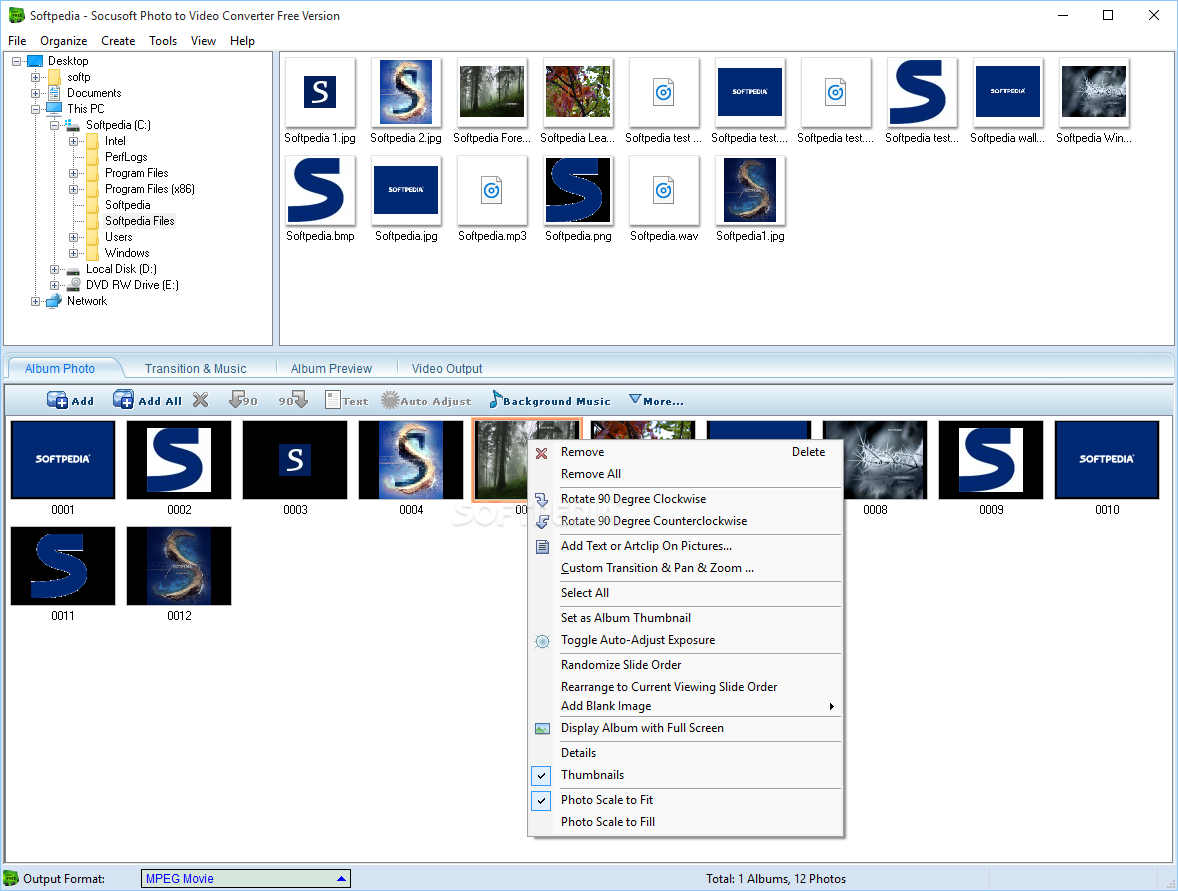
Task: Open the Output Format combo box
Action: [246, 878]
